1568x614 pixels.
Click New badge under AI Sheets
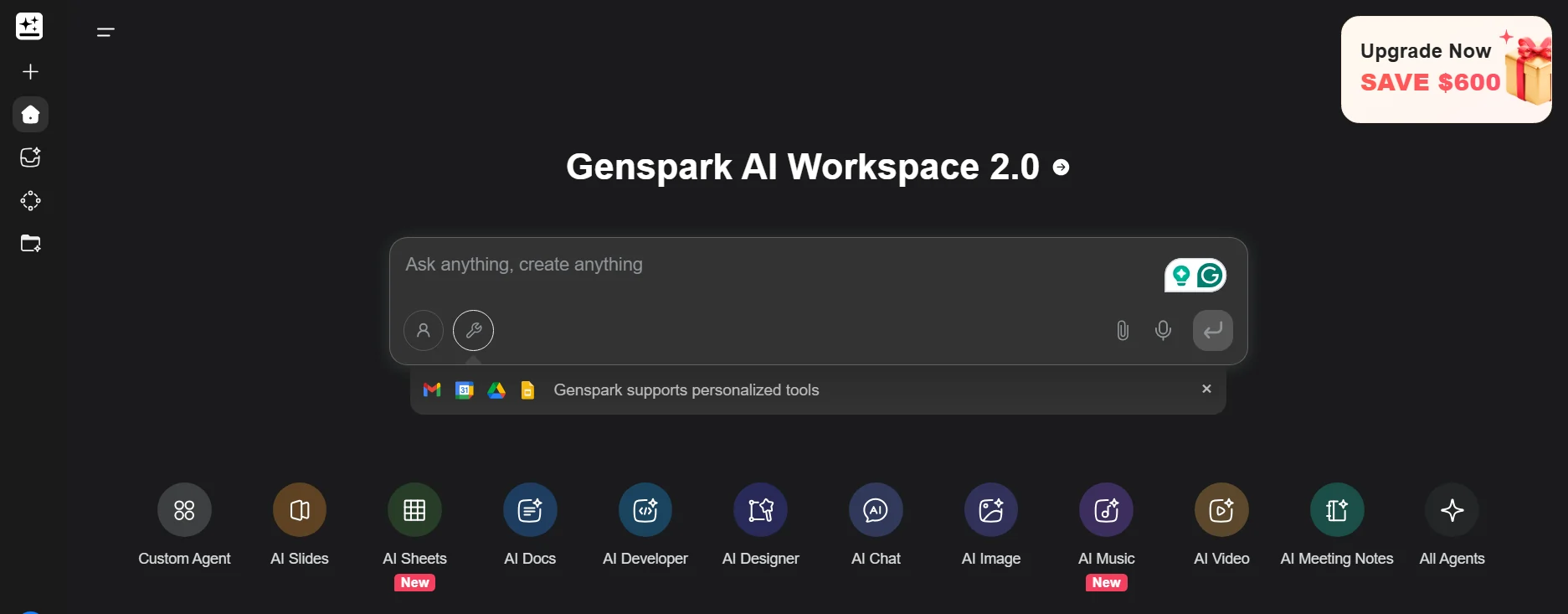click(414, 582)
